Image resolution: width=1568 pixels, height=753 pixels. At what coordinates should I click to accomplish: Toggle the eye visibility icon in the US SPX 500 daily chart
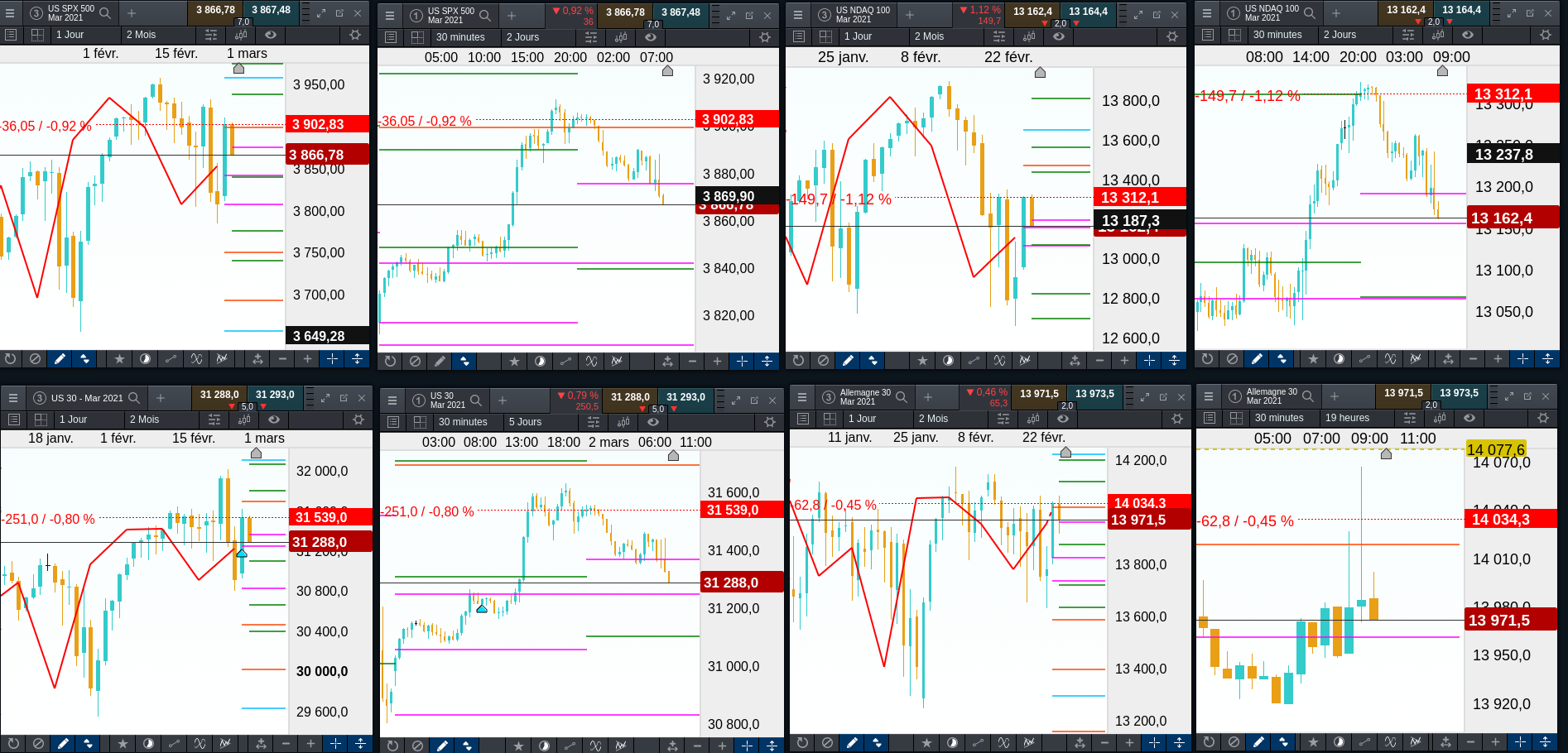(271, 35)
